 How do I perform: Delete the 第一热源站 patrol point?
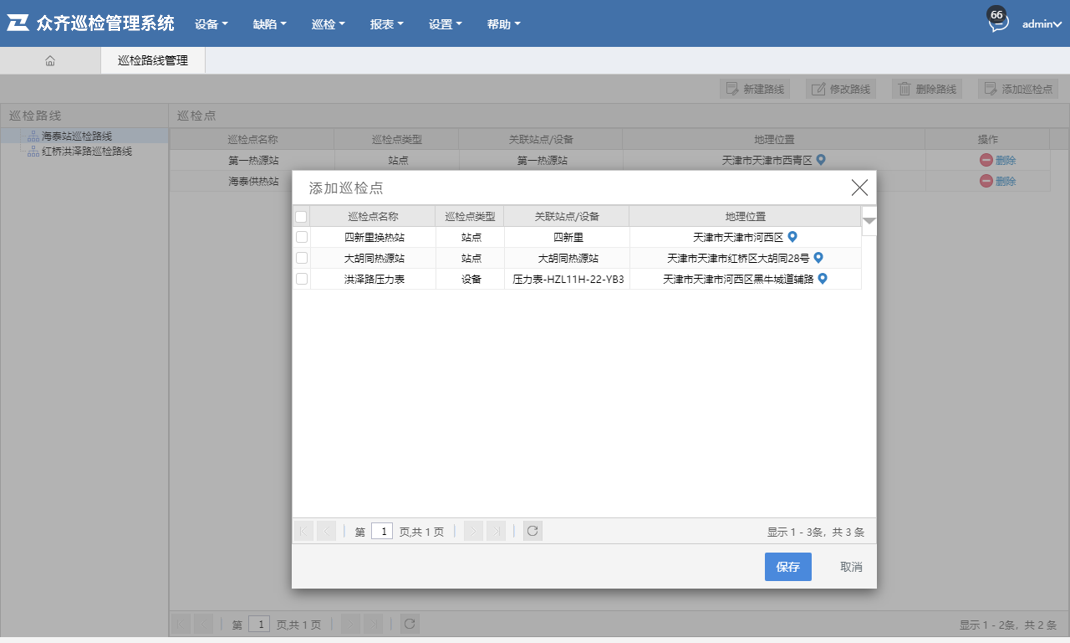(x=998, y=160)
